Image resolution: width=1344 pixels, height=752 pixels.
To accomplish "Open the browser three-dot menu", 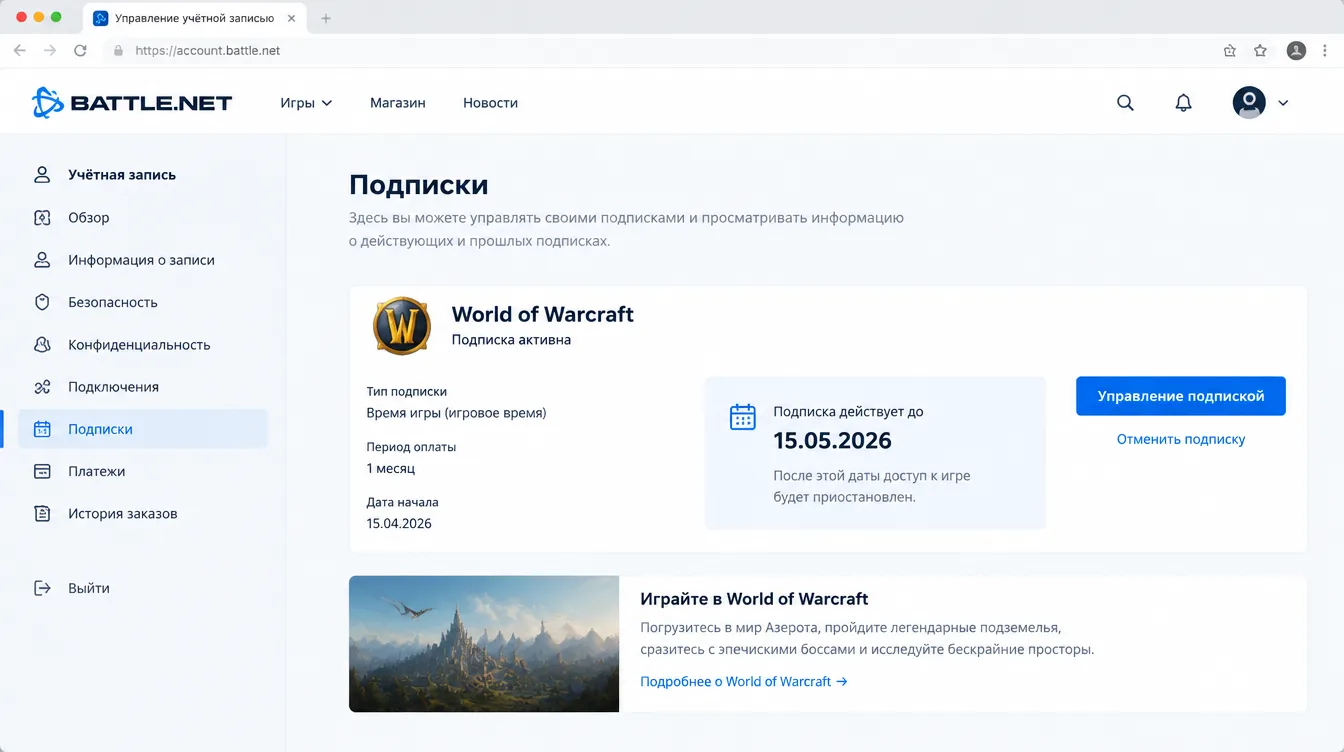I will click(x=1326, y=50).
